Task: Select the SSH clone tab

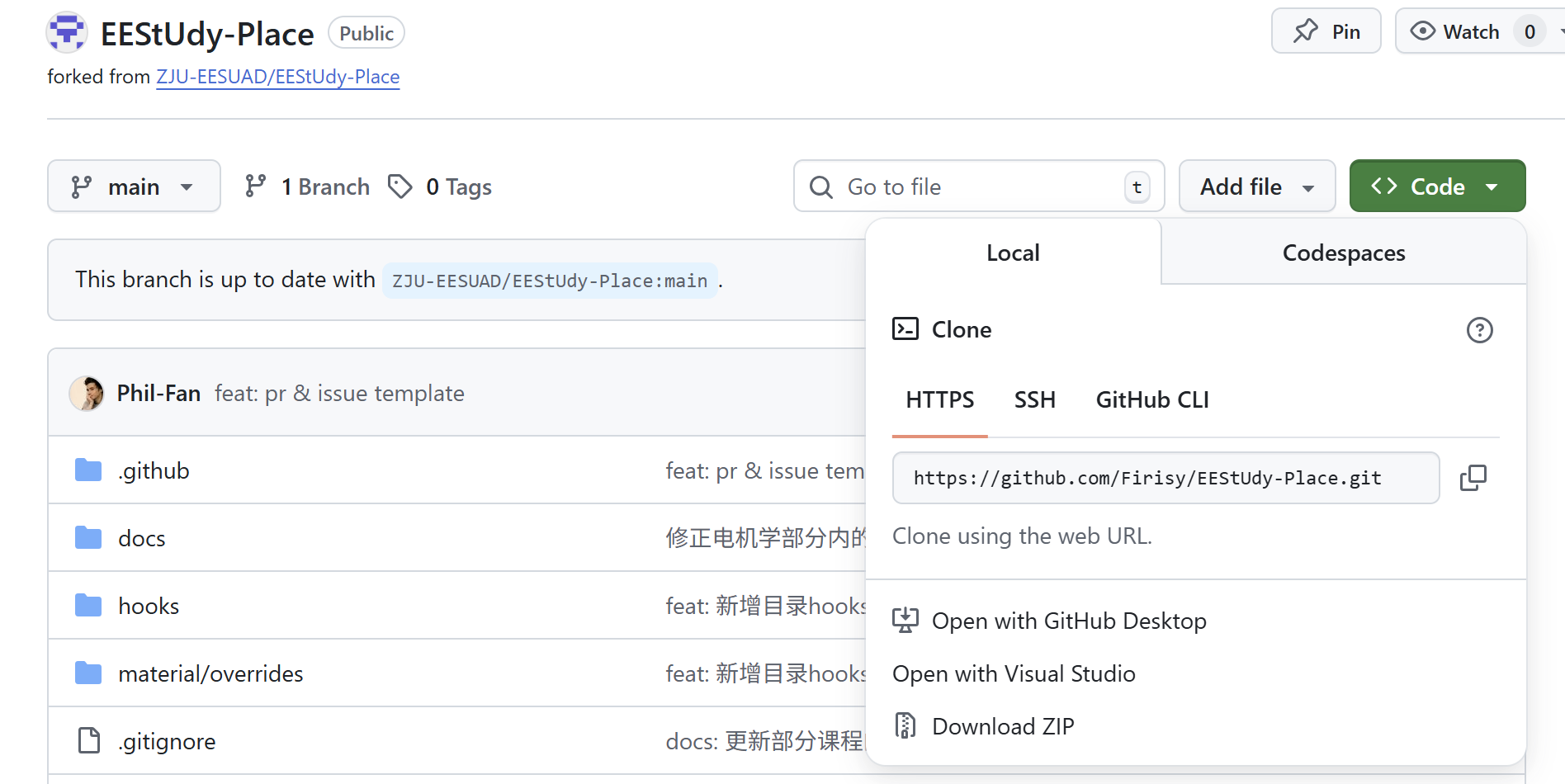Action: 1034,400
